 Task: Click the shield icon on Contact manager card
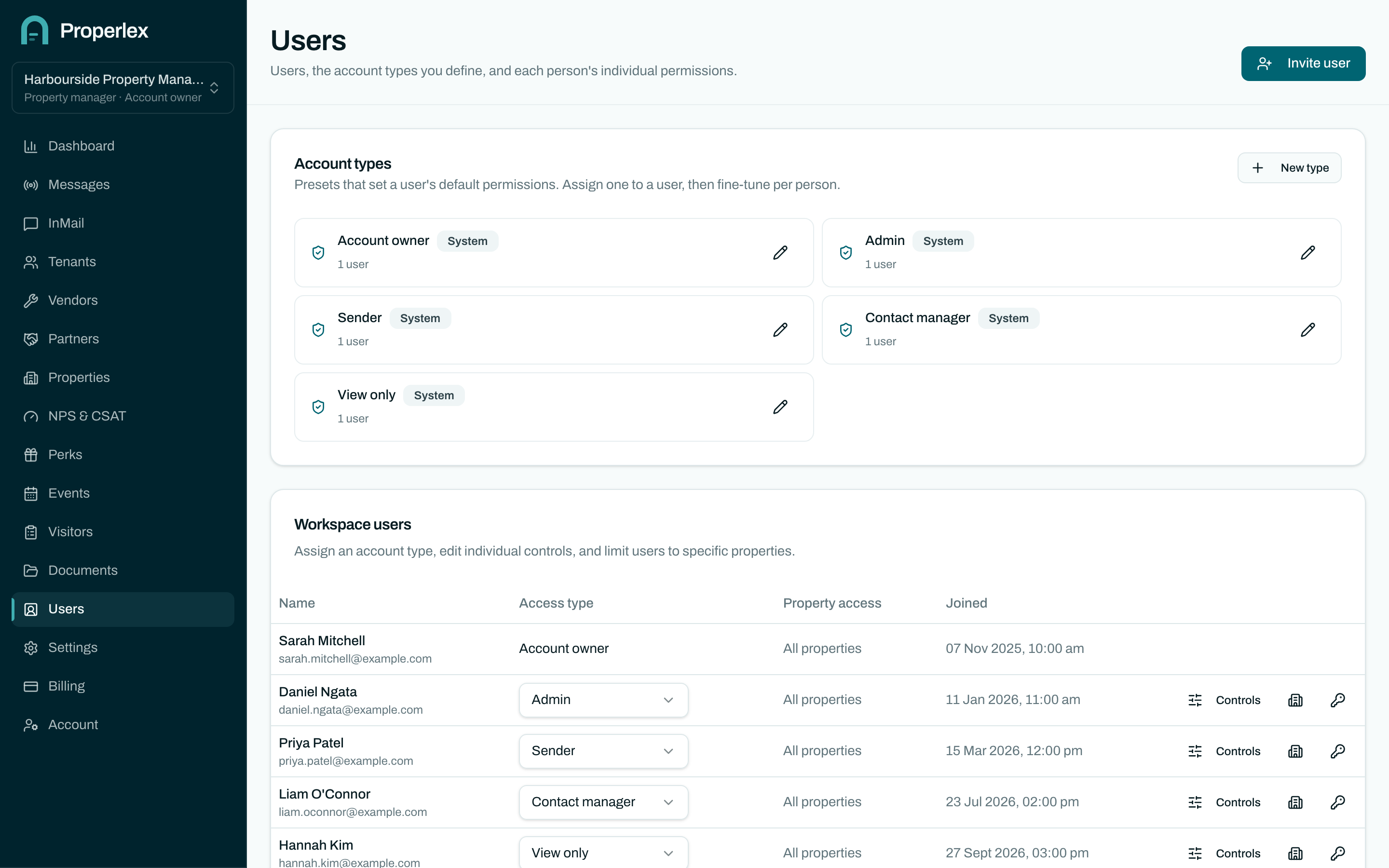click(x=845, y=329)
